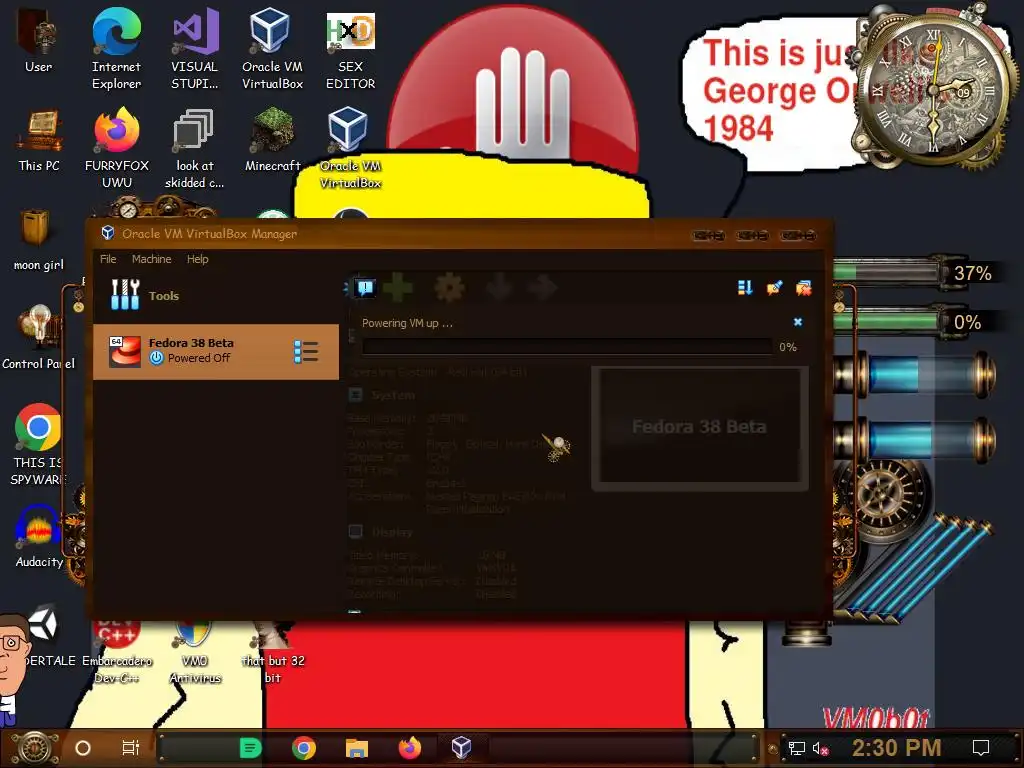Image resolution: width=1024 pixels, height=768 pixels.
Task: Click the Start right-arrow toolbar icon
Action: click(x=543, y=287)
